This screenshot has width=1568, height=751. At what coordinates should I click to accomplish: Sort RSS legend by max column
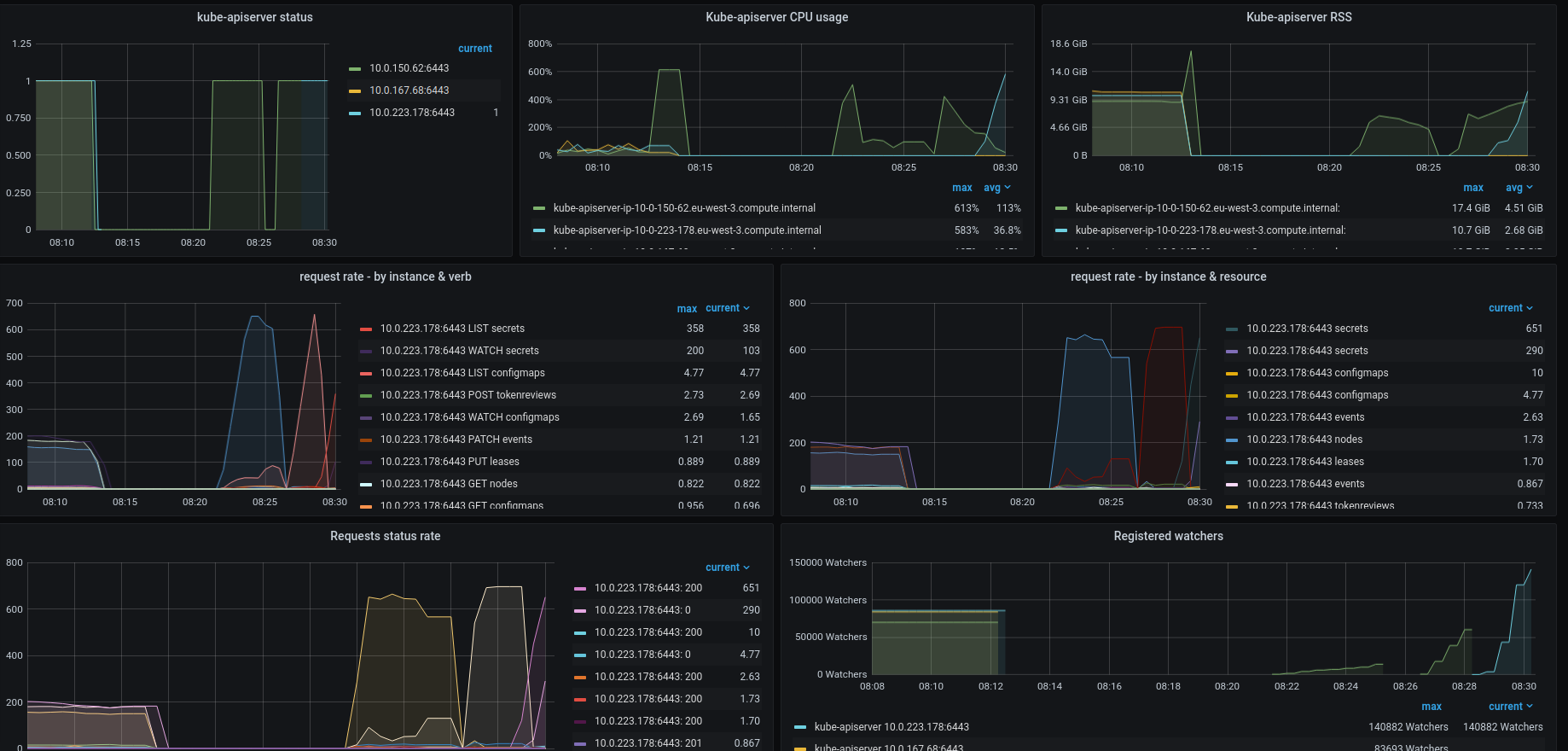(1473, 188)
